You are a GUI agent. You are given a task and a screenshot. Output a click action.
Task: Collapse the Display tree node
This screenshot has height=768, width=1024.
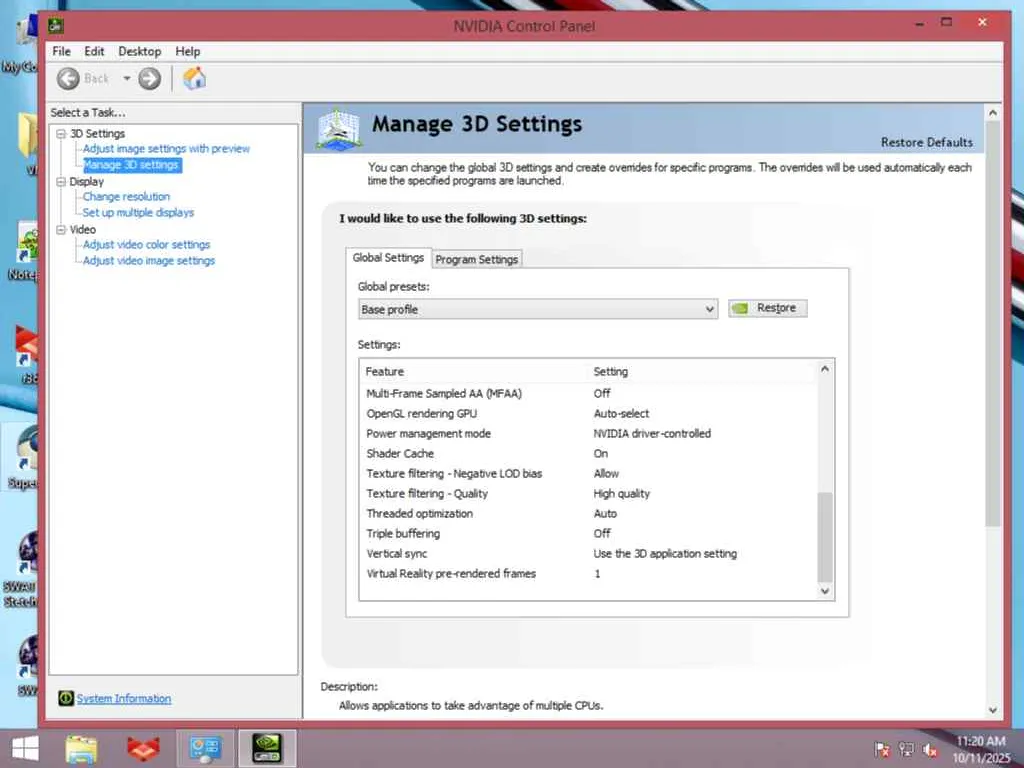click(x=61, y=182)
